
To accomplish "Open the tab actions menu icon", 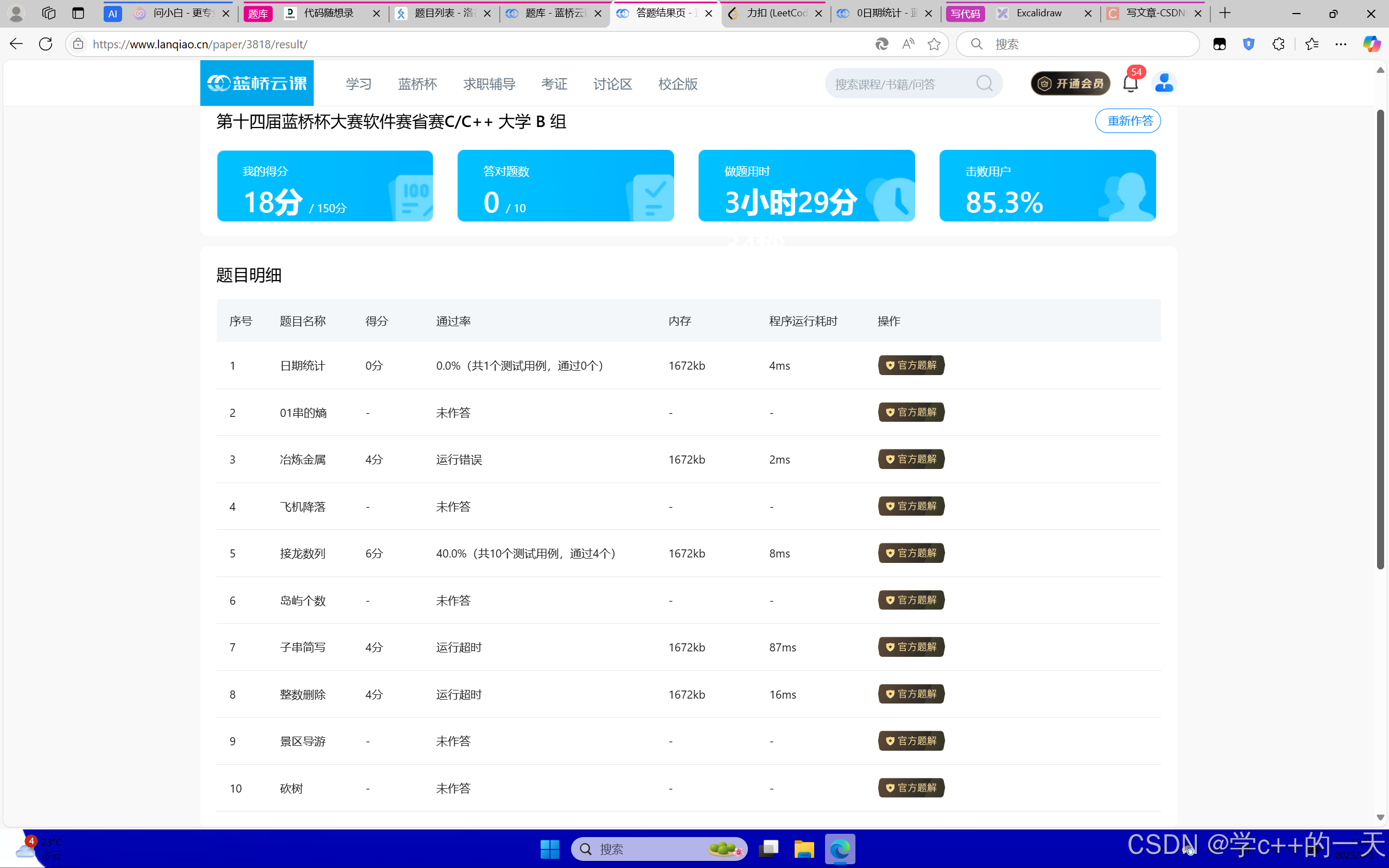I will click(x=78, y=13).
